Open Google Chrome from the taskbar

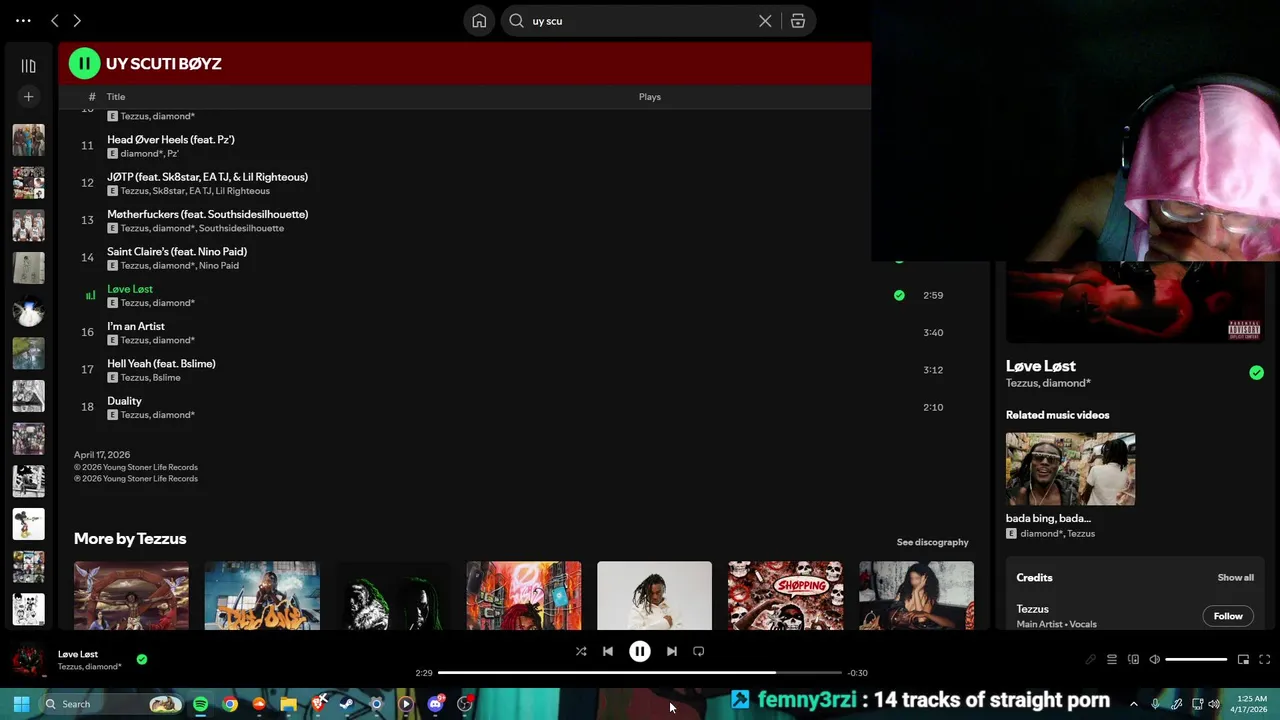(230, 704)
